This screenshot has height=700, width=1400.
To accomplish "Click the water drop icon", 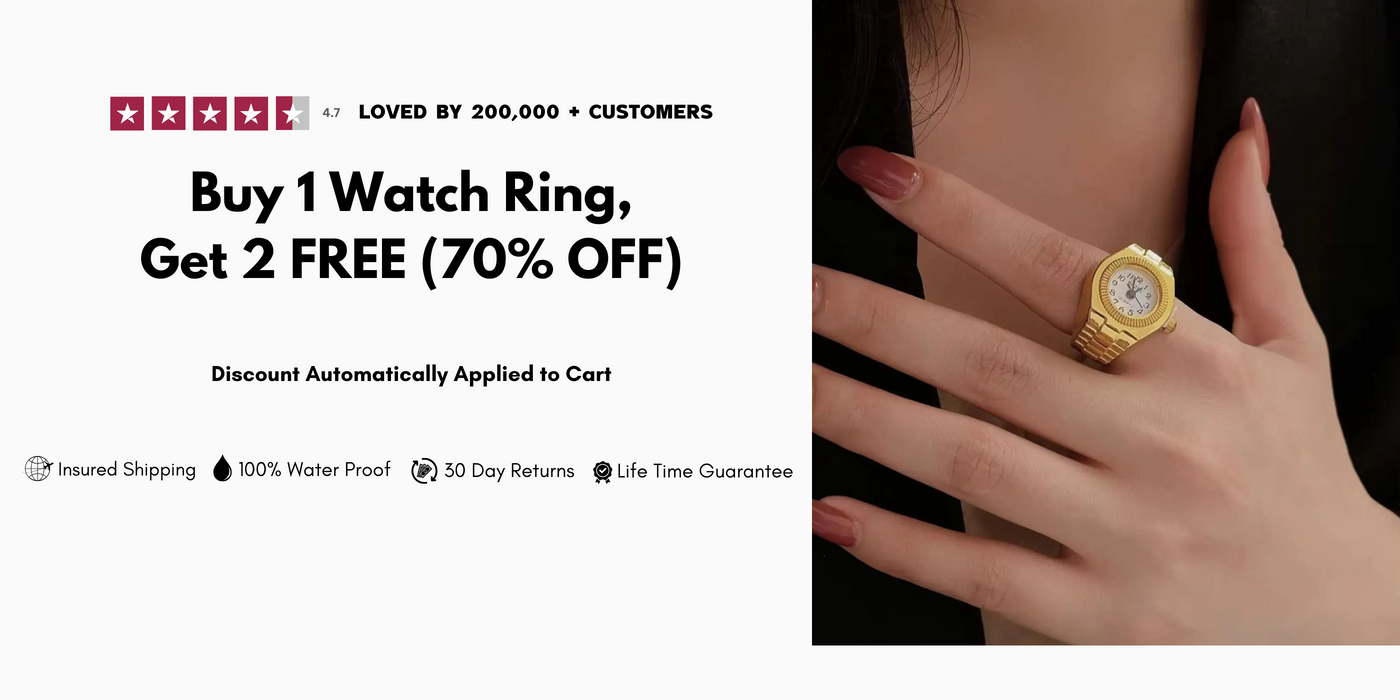I will click(222, 468).
